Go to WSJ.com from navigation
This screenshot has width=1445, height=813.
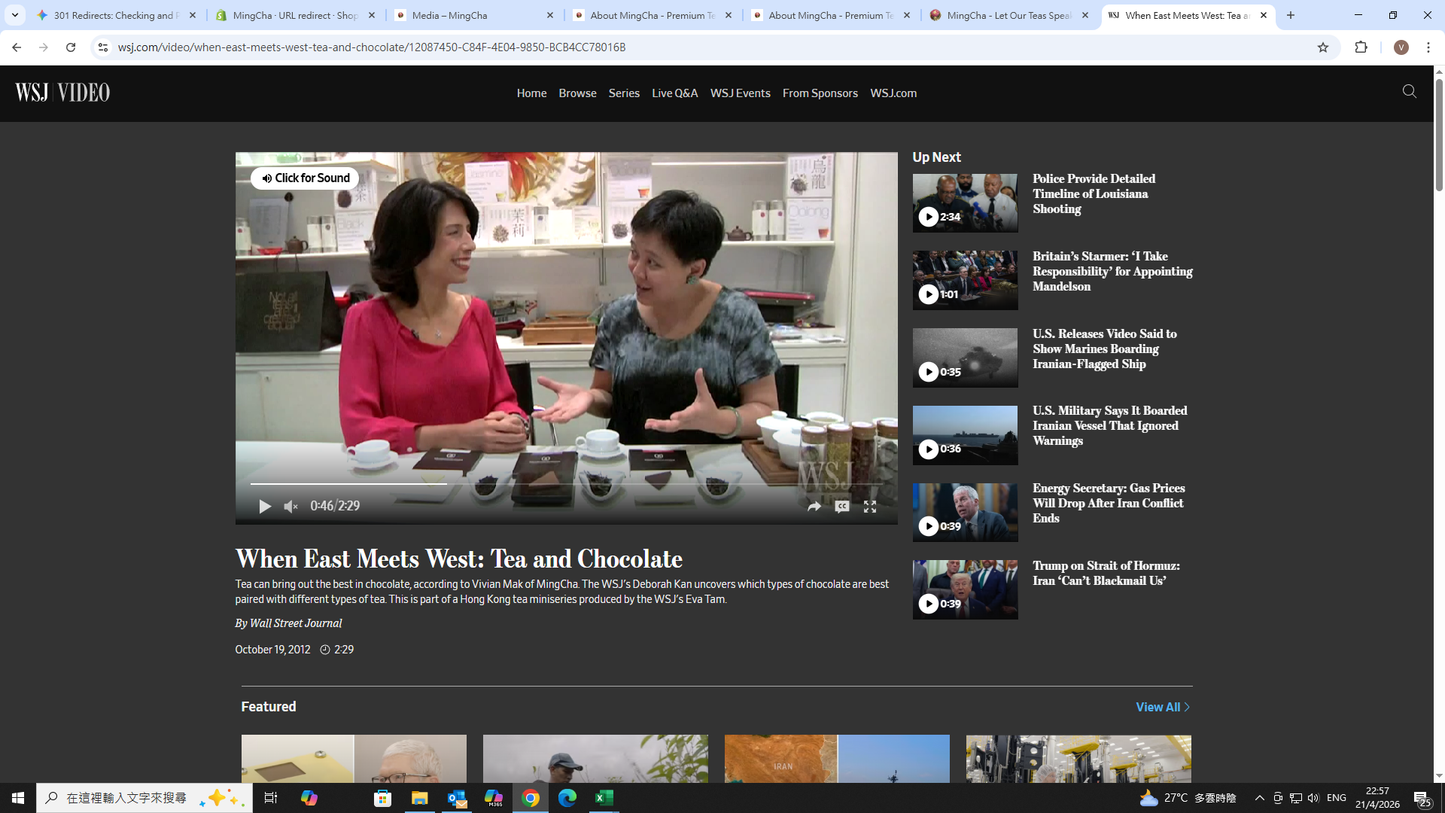click(x=893, y=93)
